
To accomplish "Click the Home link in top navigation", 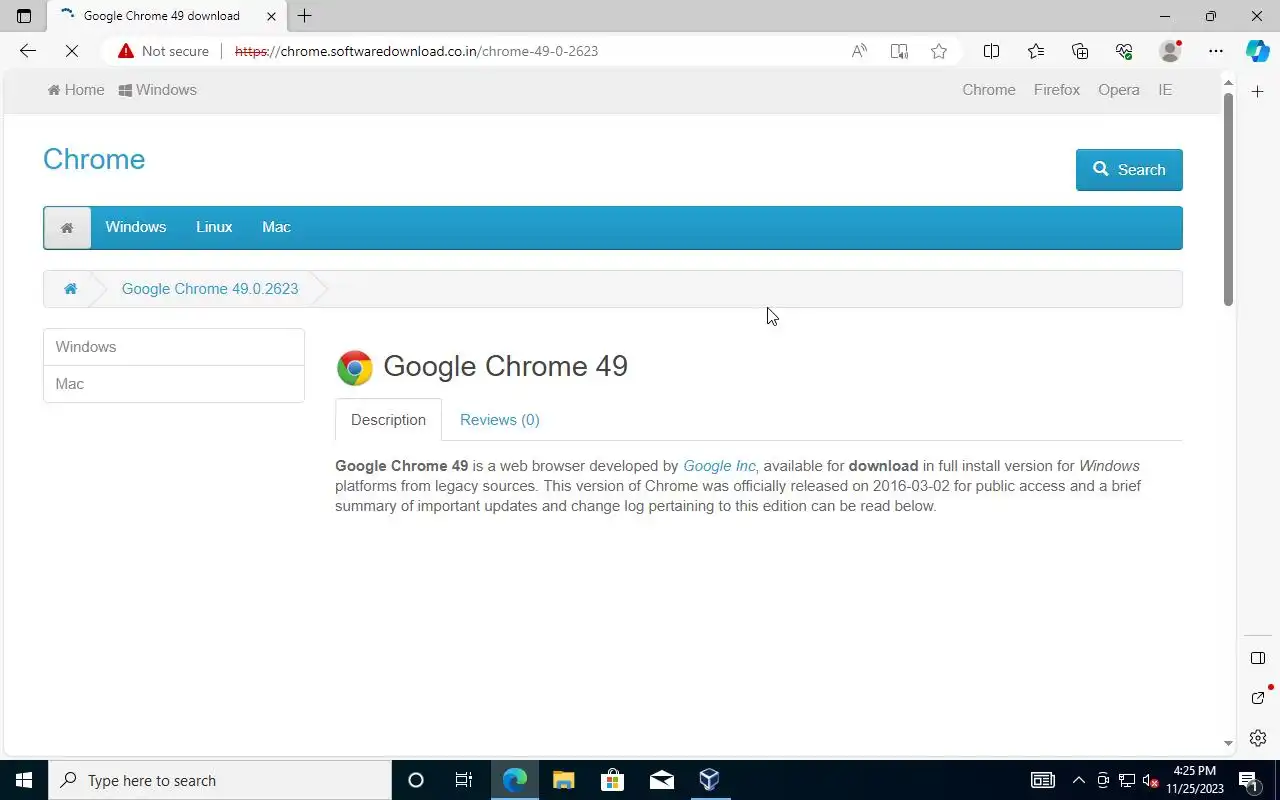I will pyautogui.click(x=76, y=90).
